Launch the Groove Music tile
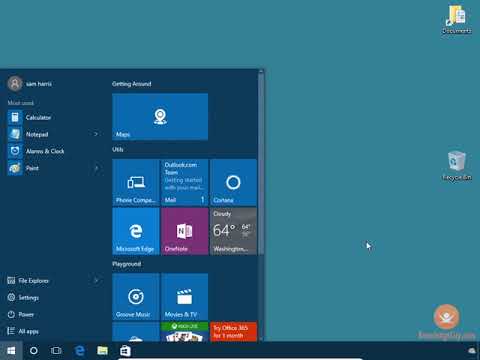 136,297
